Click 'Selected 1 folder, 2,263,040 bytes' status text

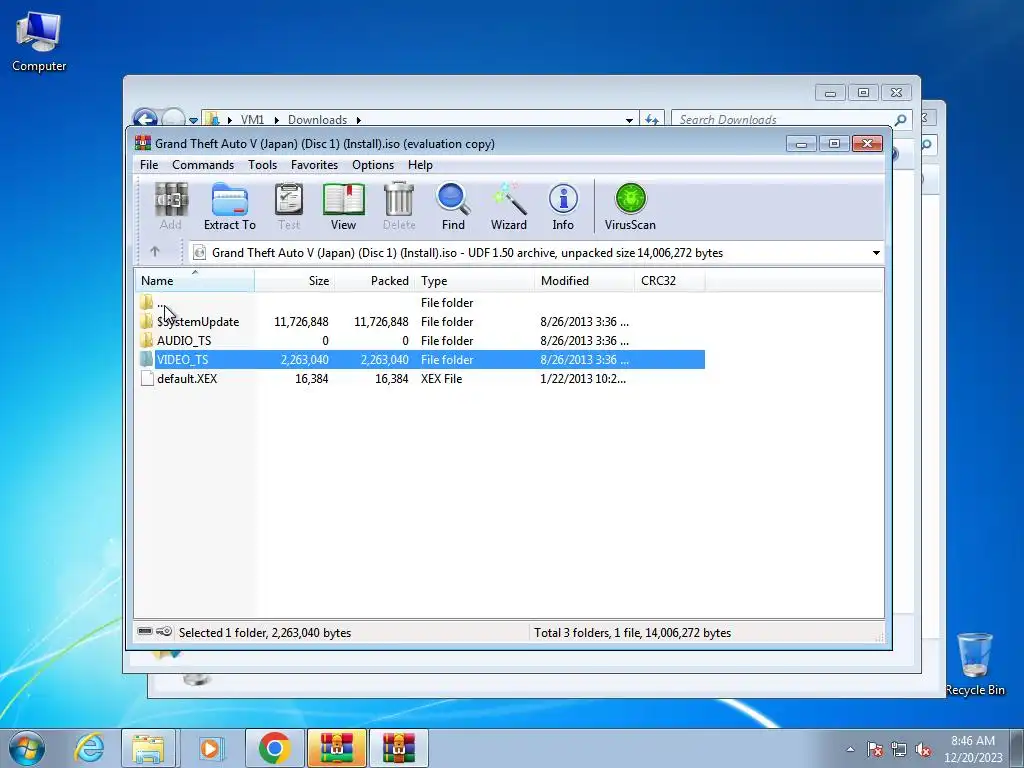(265, 632)
